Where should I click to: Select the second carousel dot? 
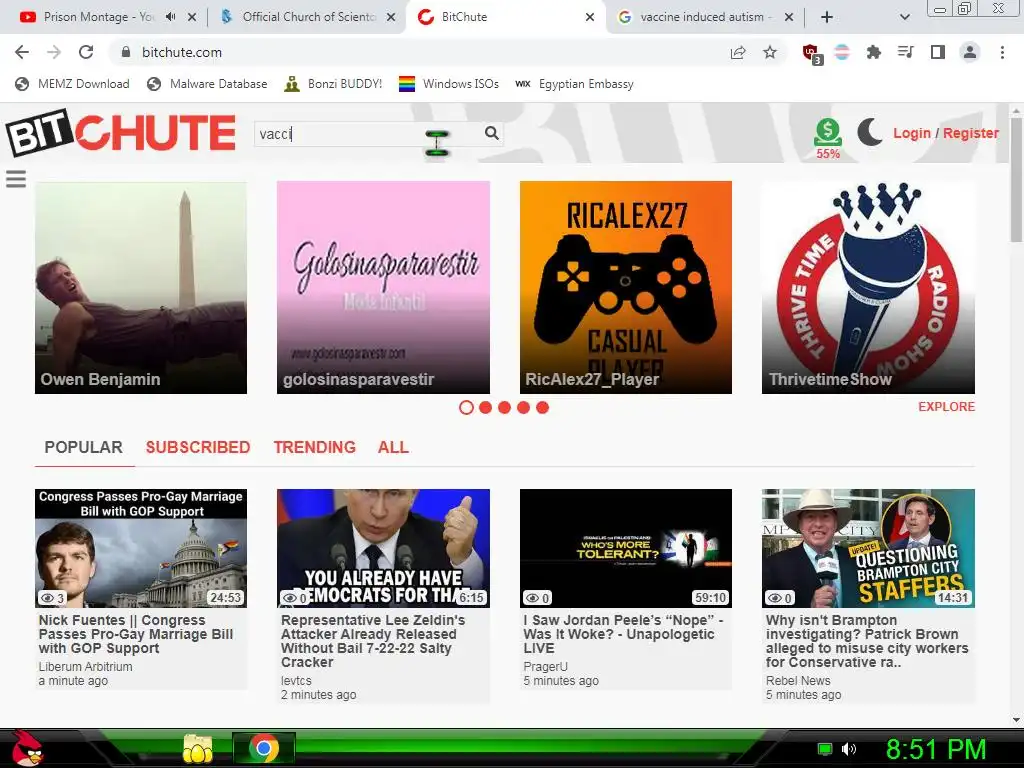(x=485, y=408)
